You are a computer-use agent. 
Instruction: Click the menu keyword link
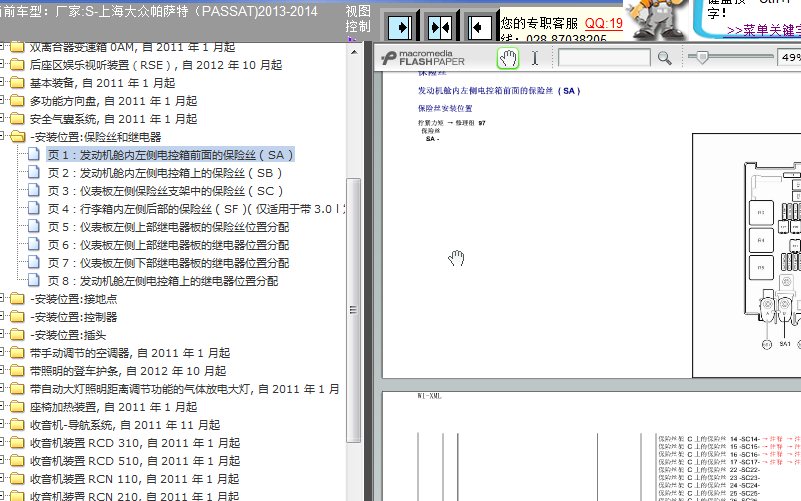pos(764,30)
